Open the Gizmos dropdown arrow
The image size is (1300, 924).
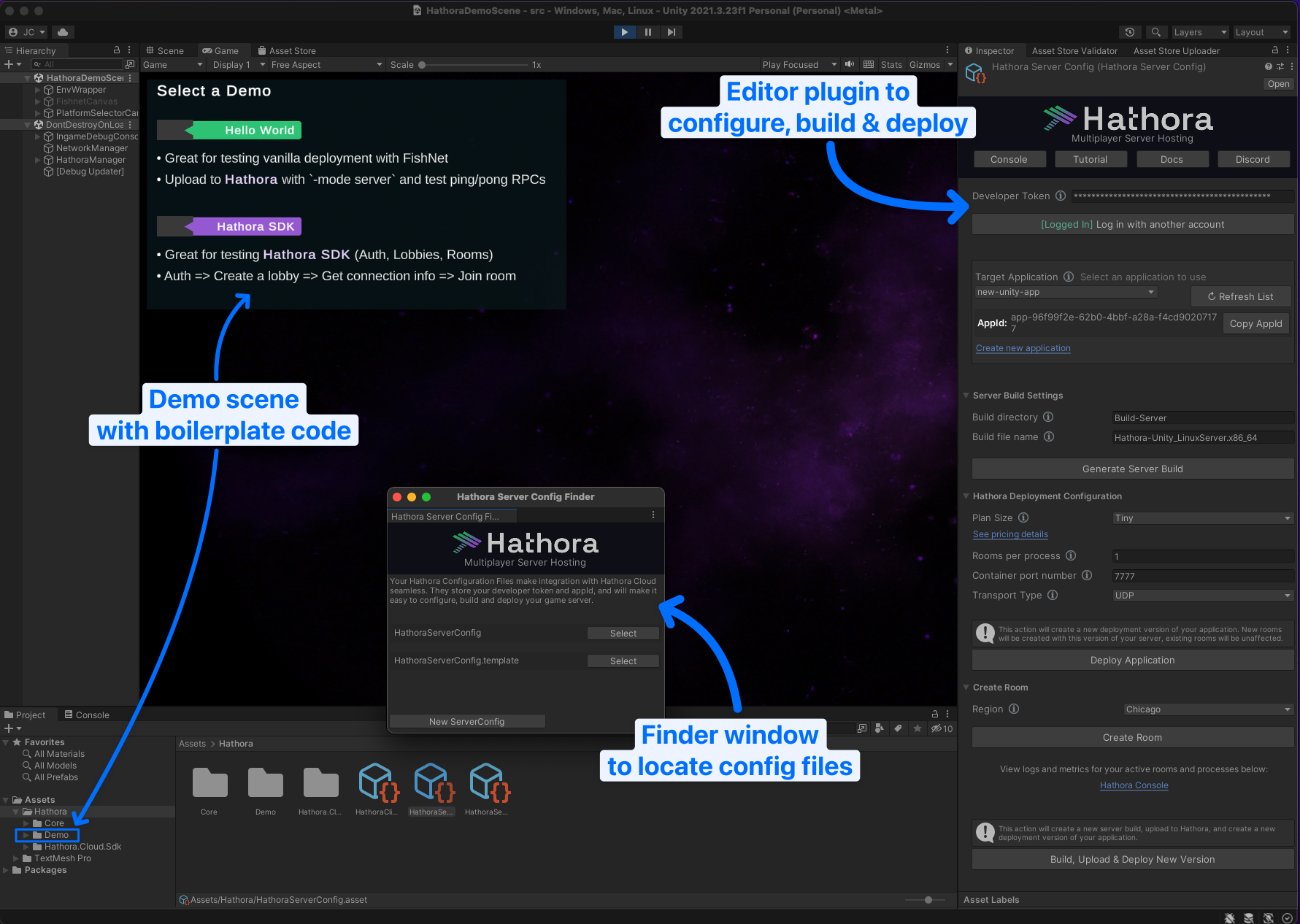[x=950, y=65]
